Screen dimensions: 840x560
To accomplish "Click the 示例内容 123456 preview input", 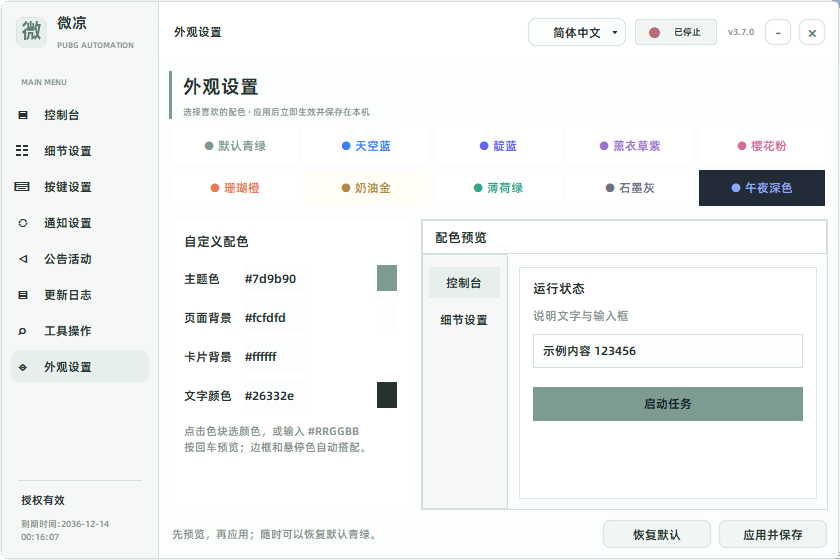I will 668,351.
